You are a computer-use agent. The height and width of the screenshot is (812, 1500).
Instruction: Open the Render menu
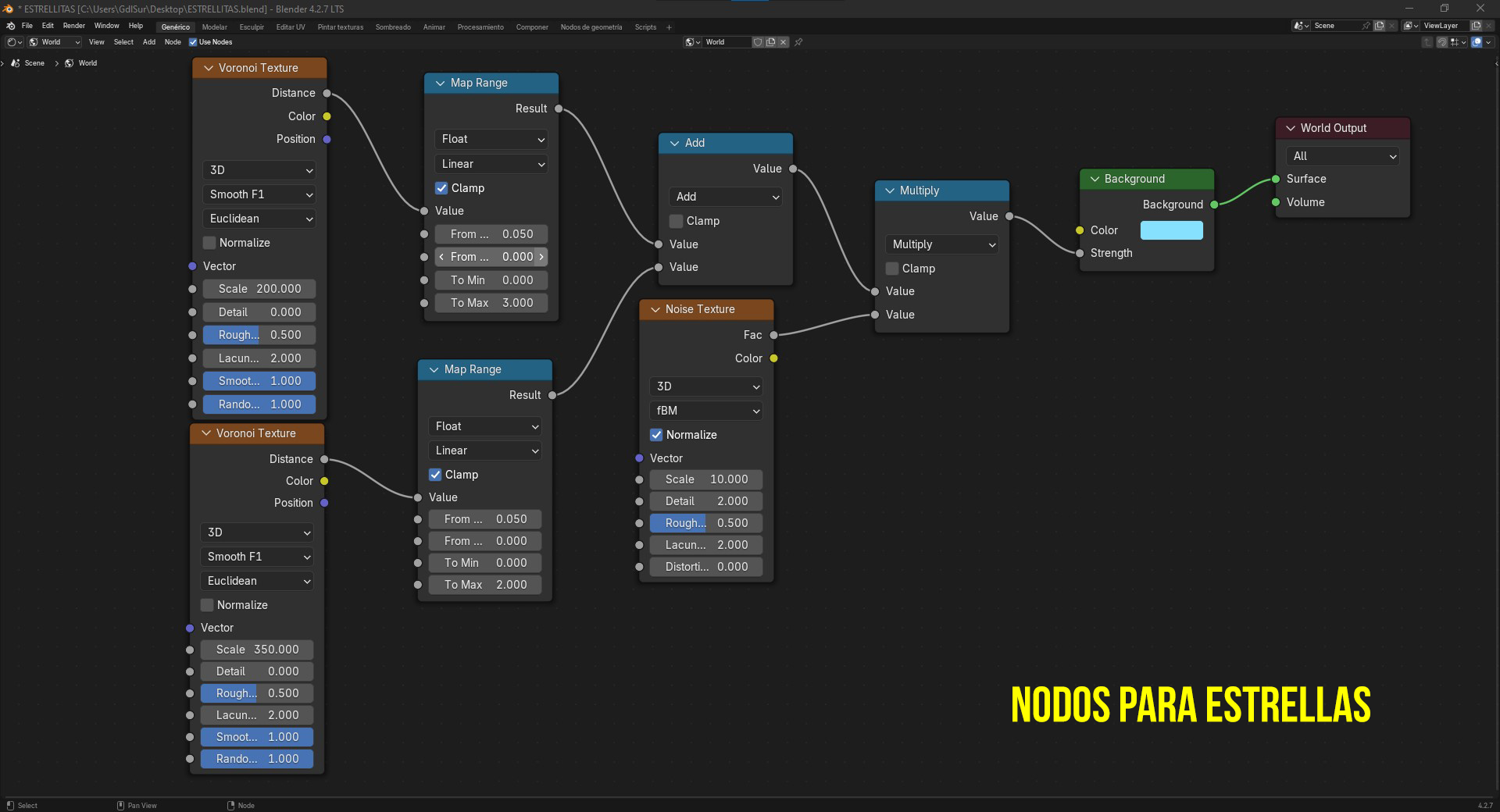coord(73,26)
